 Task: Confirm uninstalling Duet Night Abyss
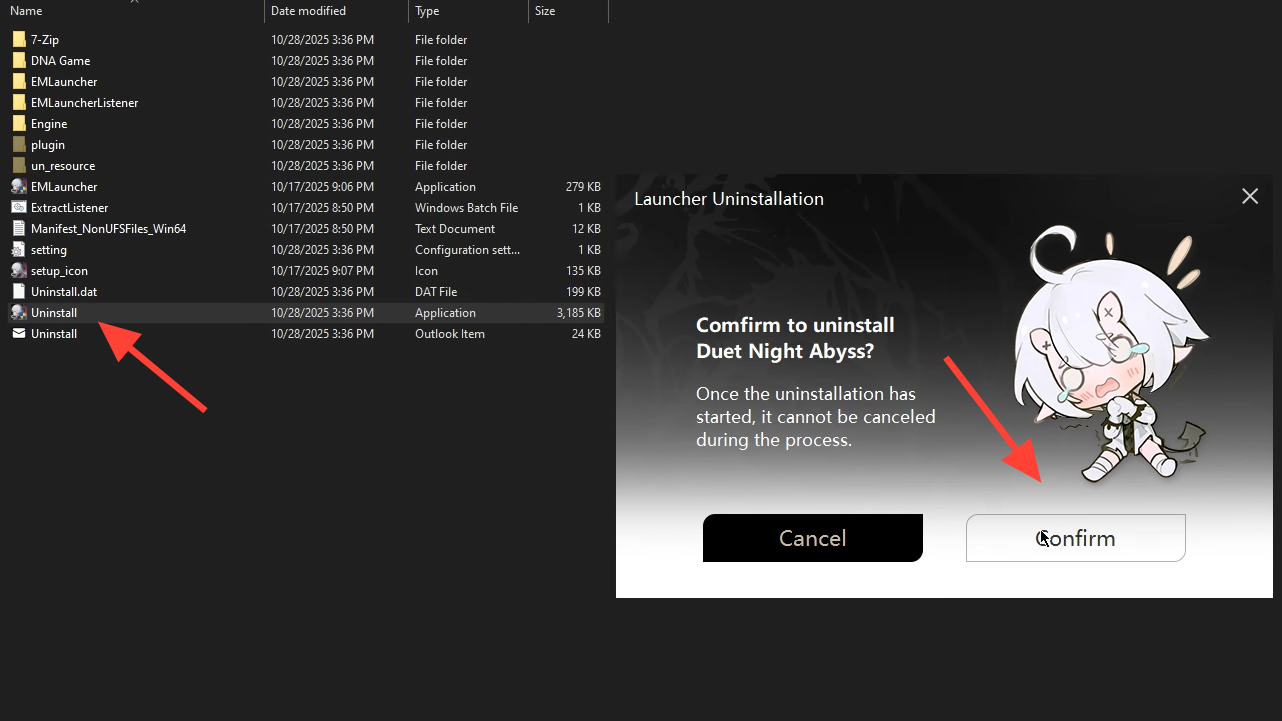point(1076,538)
